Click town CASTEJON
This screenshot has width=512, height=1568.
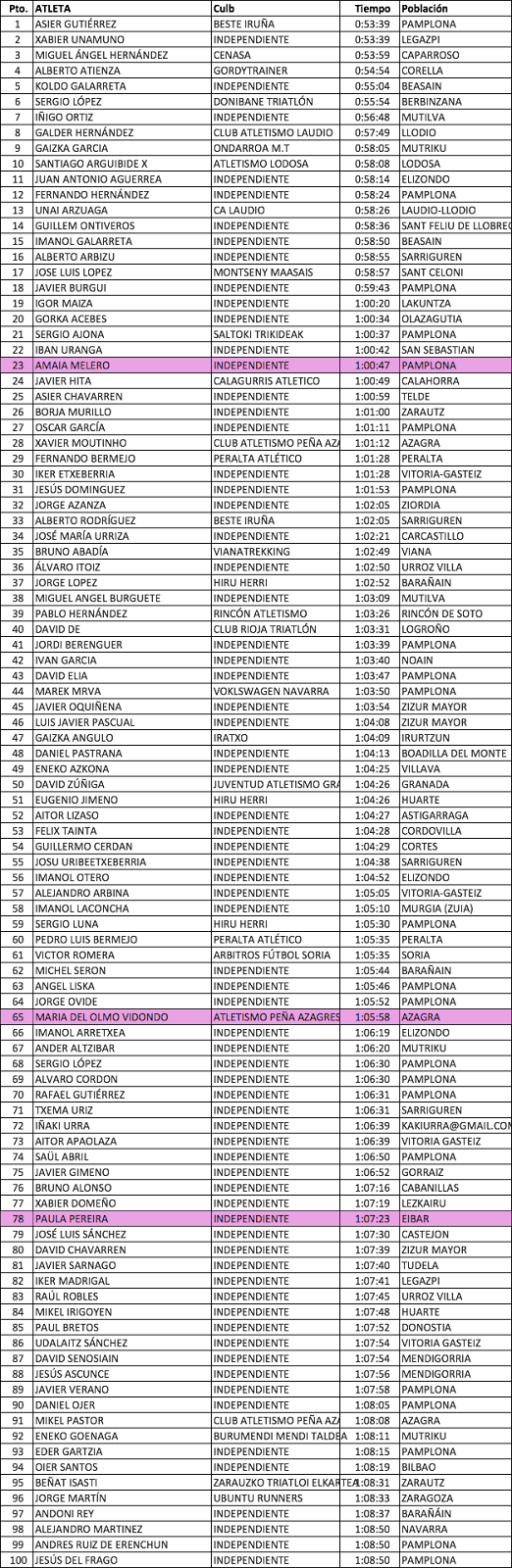click(x=426, y=1235)
